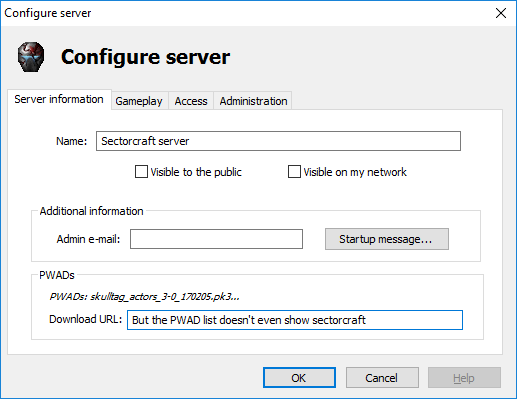The image size is (517, 399).
Task: Select the Server information tab
Action: pyautogui.click(x=59, y=99)
